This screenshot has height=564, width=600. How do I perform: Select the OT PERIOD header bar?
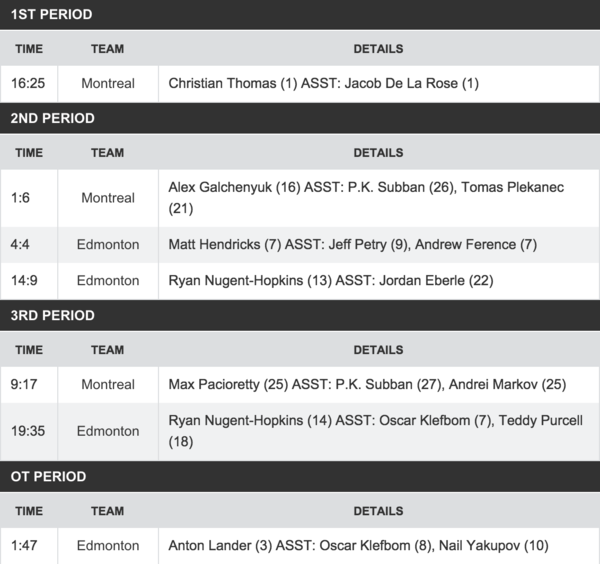pyautogui.click(x=300, y=476)
